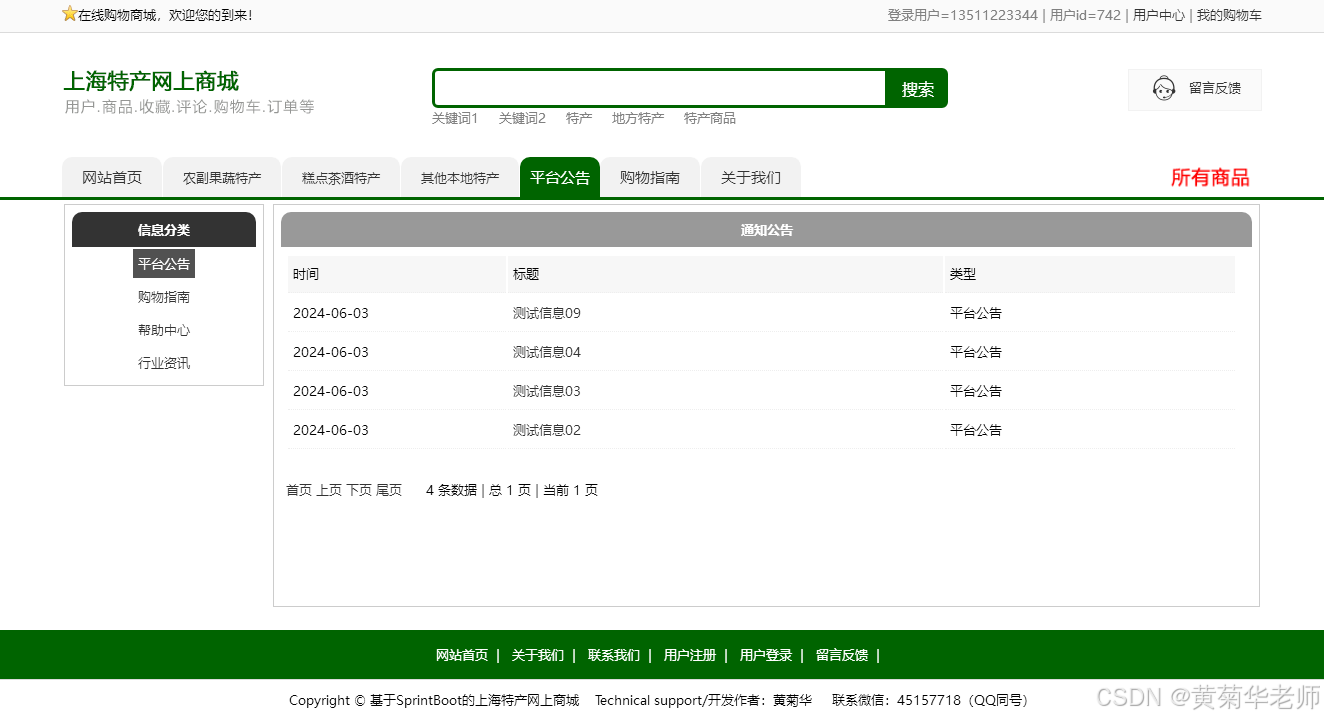Select keyword link 关键词1
Image resolution: width=1324 pixels, height=719 pixels.
[455, 118]
